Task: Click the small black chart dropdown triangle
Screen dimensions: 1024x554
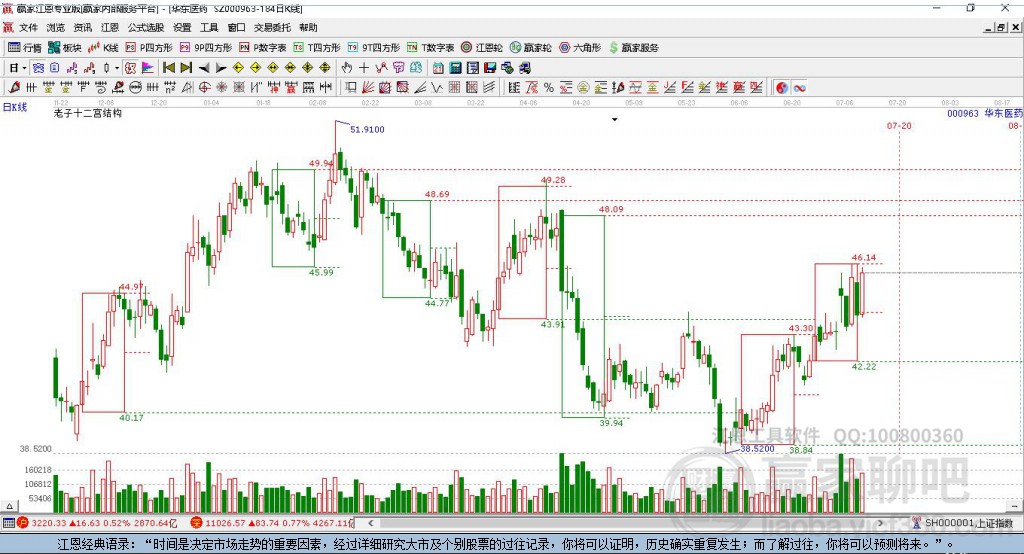Action: (615, 120)
